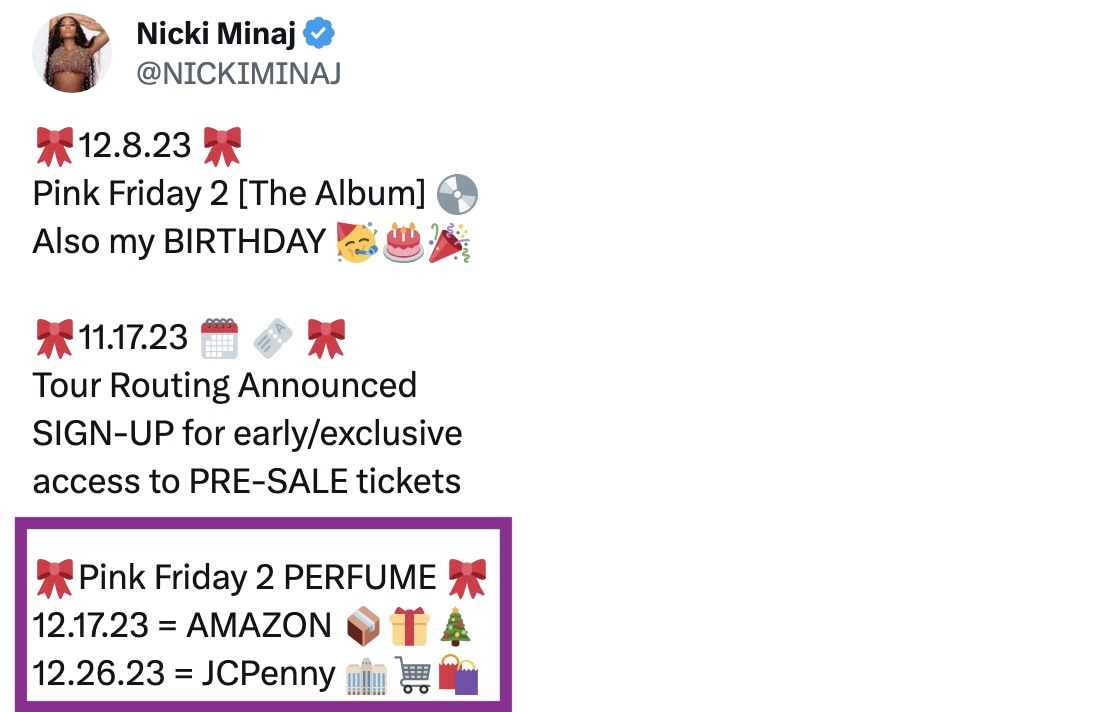
Task: Click the blue verified badge
Action: 319,35
